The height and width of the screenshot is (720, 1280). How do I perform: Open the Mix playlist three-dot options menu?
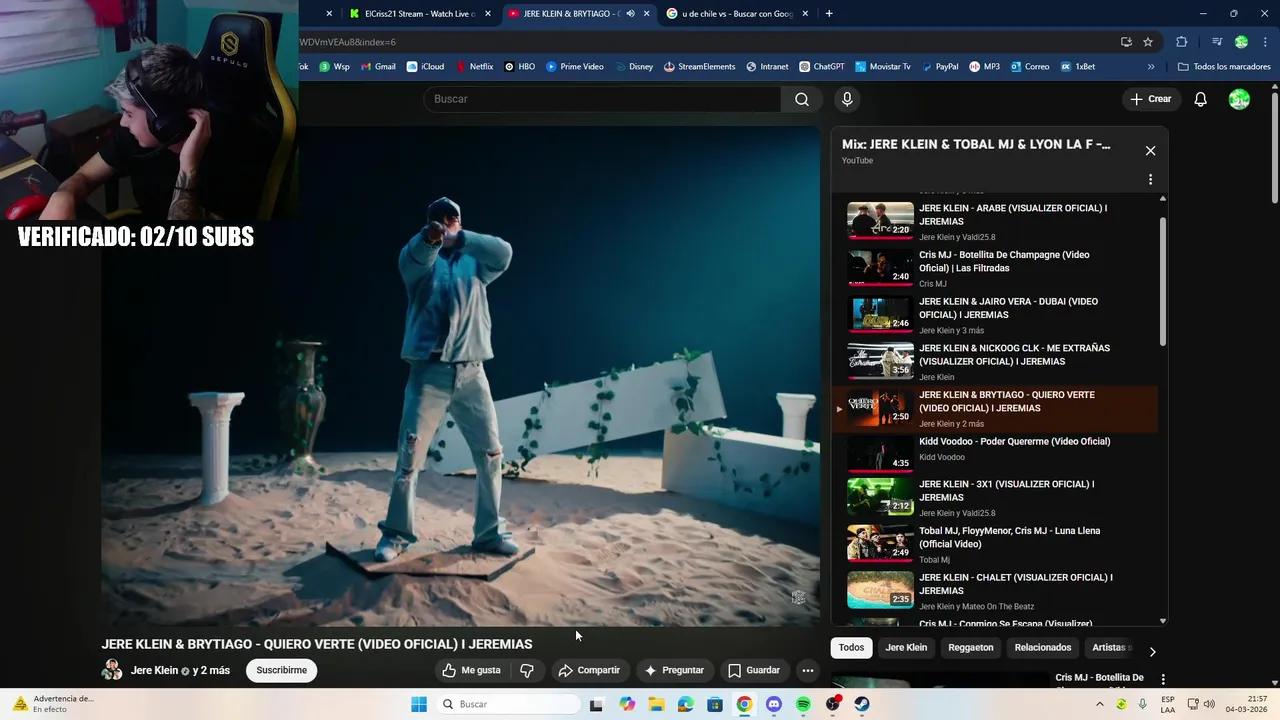pos(1150,180)
